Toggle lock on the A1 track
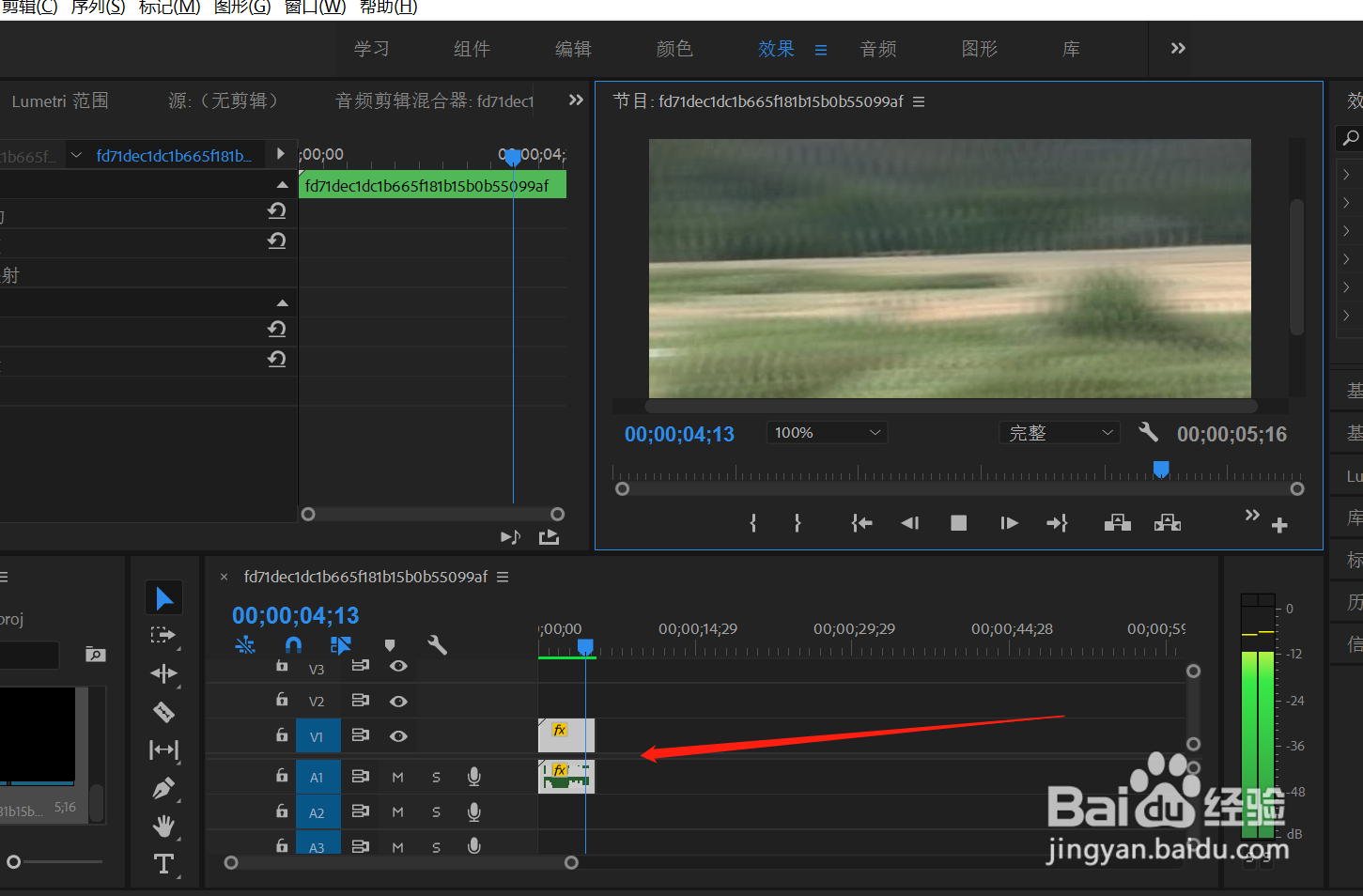1363x896 pixels. pos(282,776)
